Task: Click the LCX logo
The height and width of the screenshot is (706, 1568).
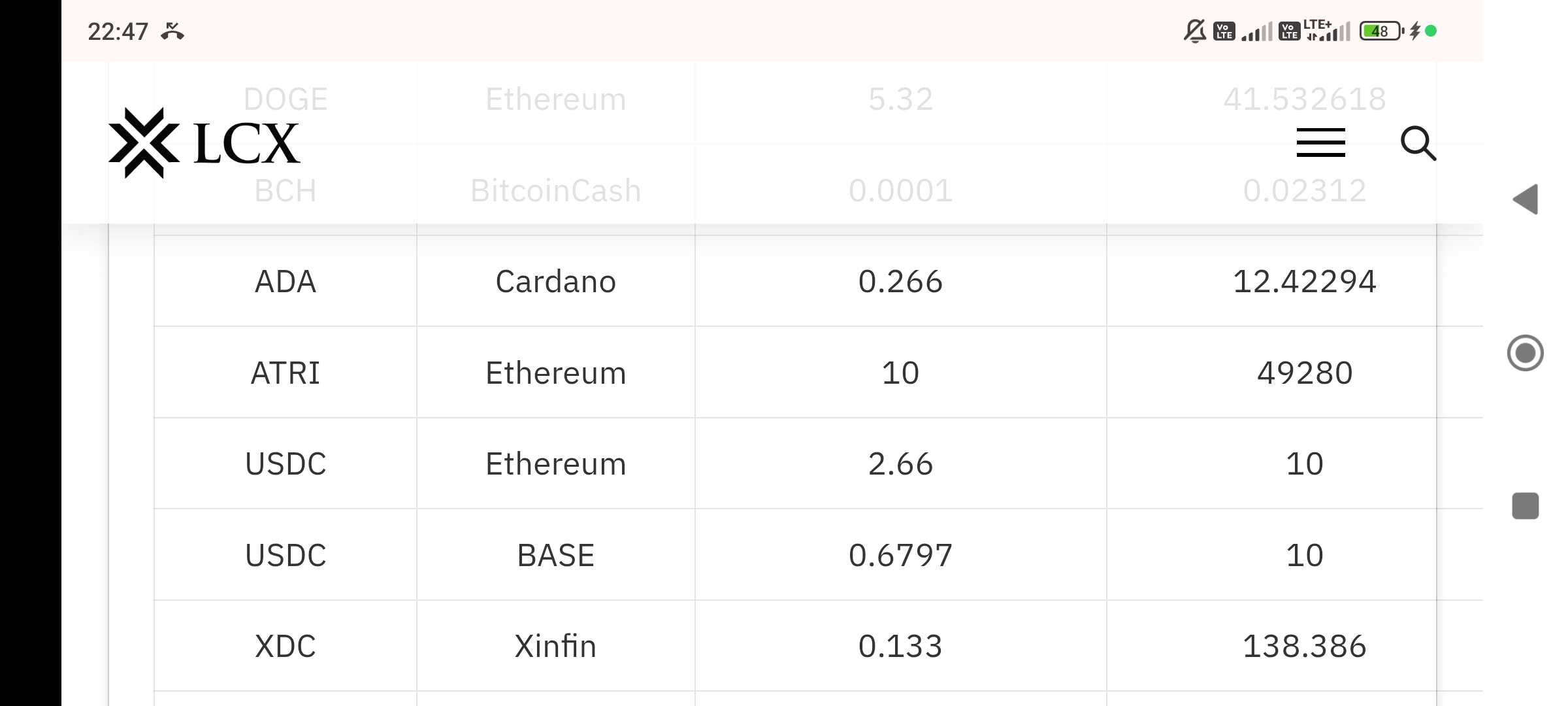Action: click(x=204, y=143)
